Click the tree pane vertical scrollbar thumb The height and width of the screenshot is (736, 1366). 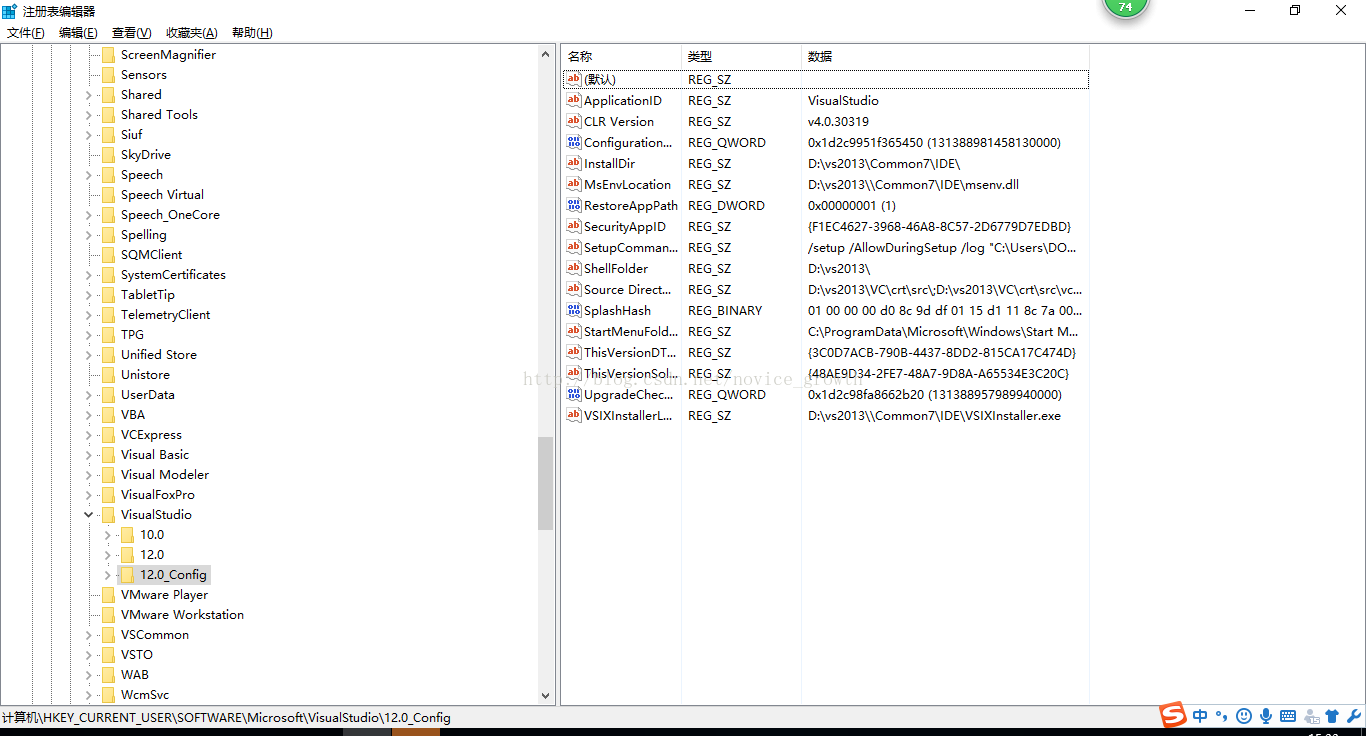point(545,483)
